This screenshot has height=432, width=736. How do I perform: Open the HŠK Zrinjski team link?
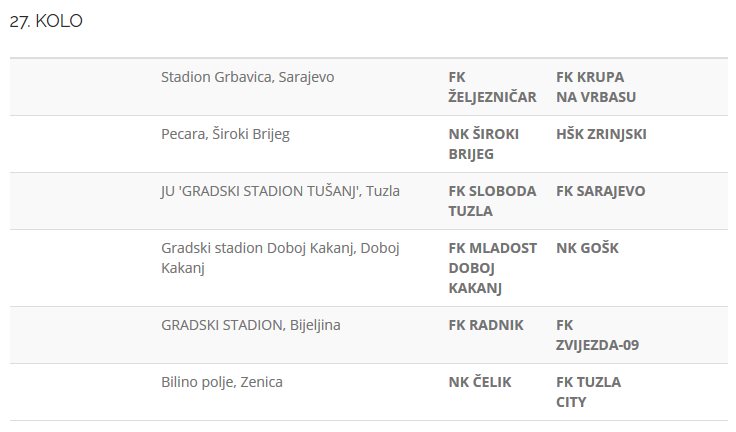[601, 134]
